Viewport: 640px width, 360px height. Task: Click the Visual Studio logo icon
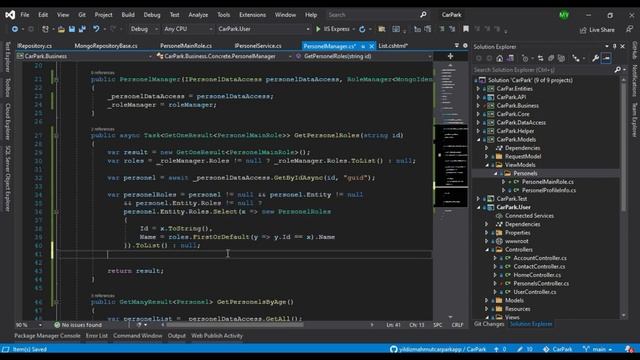[10, 15]
